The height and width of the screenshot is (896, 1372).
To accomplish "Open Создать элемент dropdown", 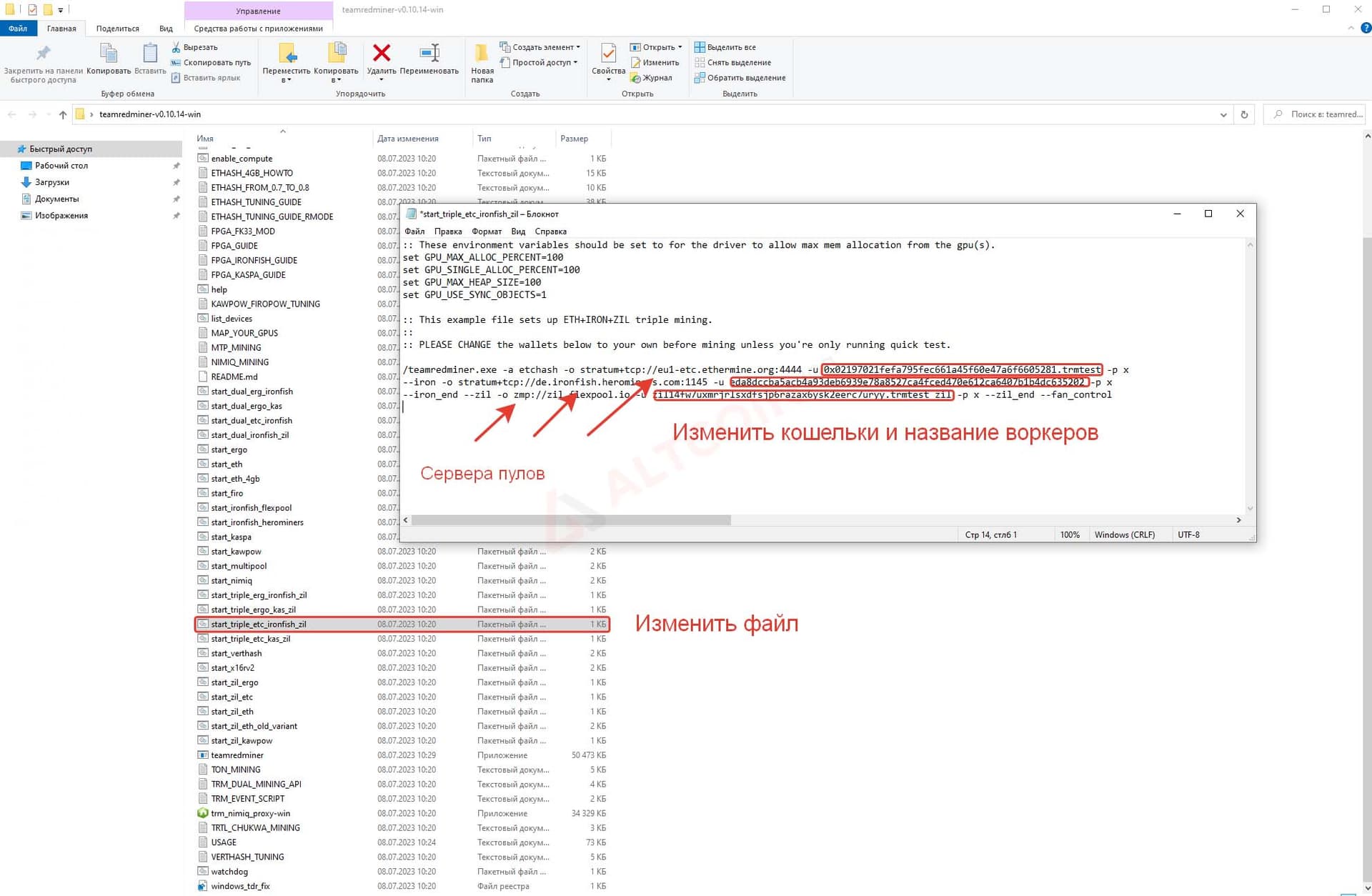I will click(x=540, y=47).
